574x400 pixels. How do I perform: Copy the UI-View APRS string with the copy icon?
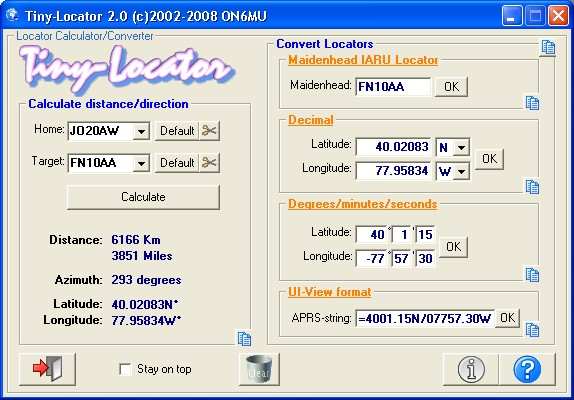[532, 330]
